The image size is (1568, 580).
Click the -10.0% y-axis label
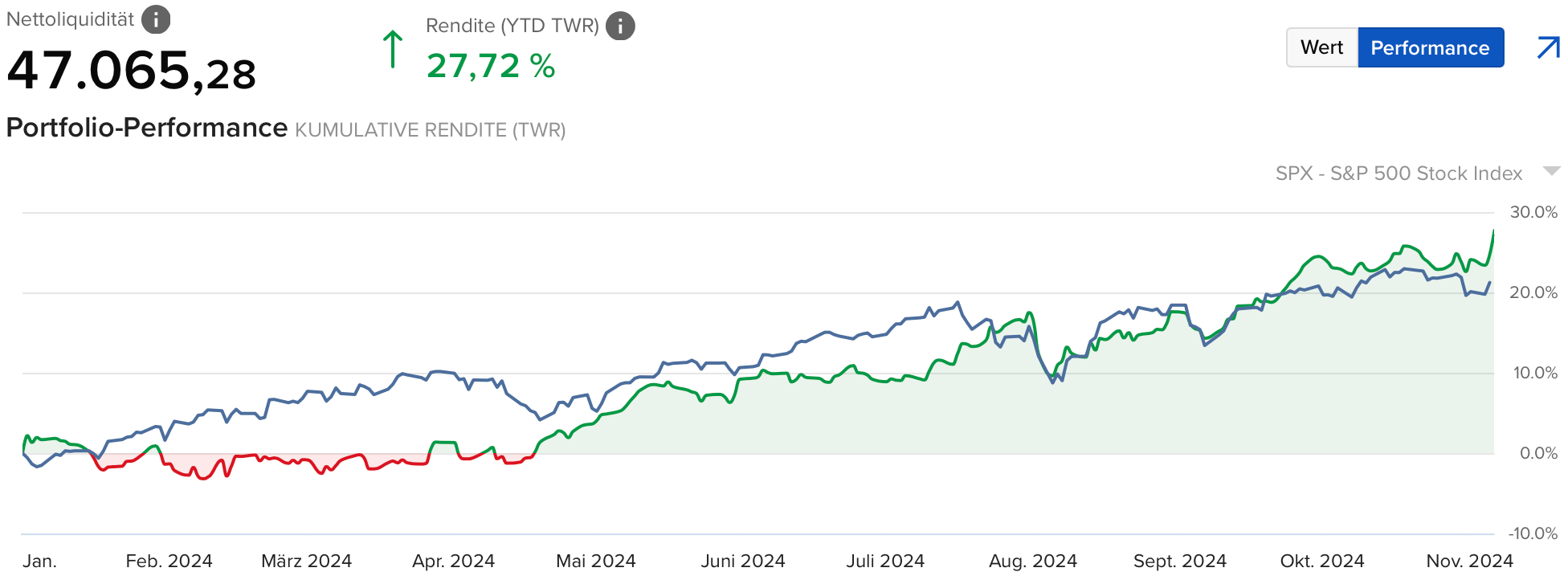click(x=1533, y=533)
